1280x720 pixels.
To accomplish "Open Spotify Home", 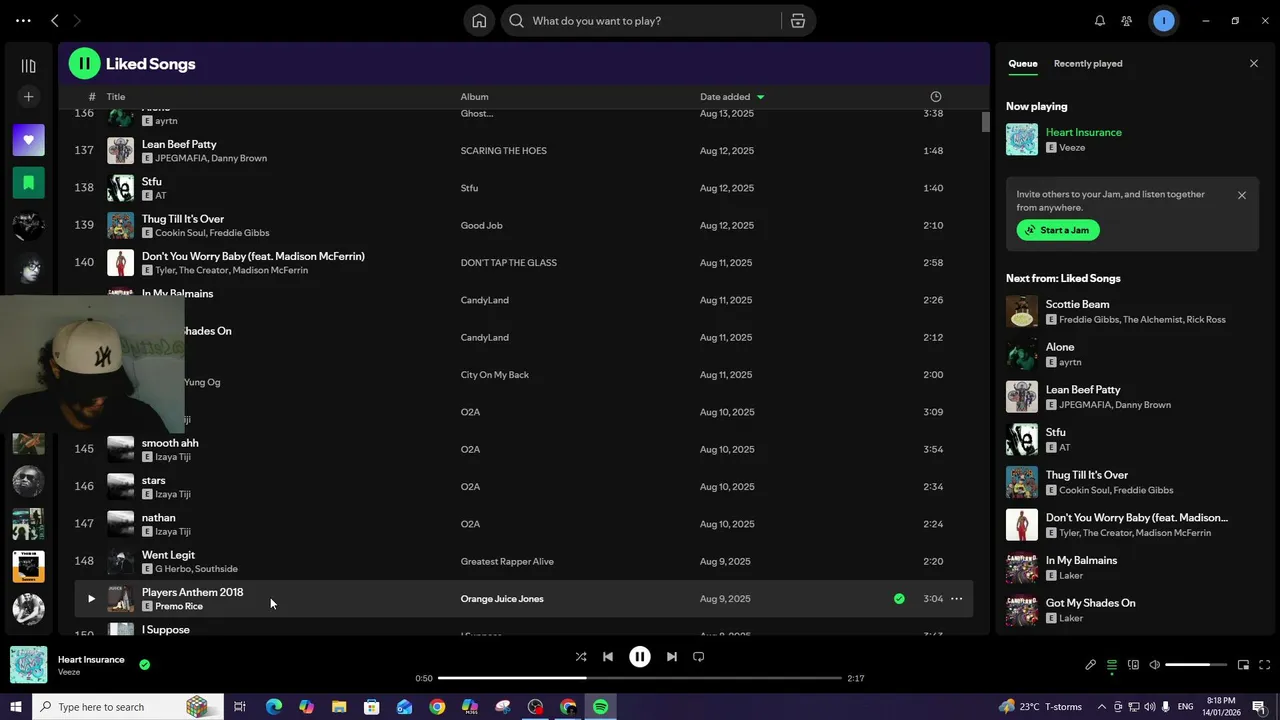I will pyautogui.click(x=479, y=20).
